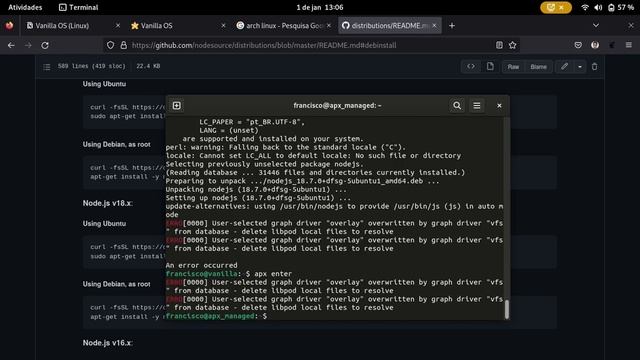The height and width of the screenshot is (360, 640).
Task: Open Firefox application menu
Action: (629, 45)
